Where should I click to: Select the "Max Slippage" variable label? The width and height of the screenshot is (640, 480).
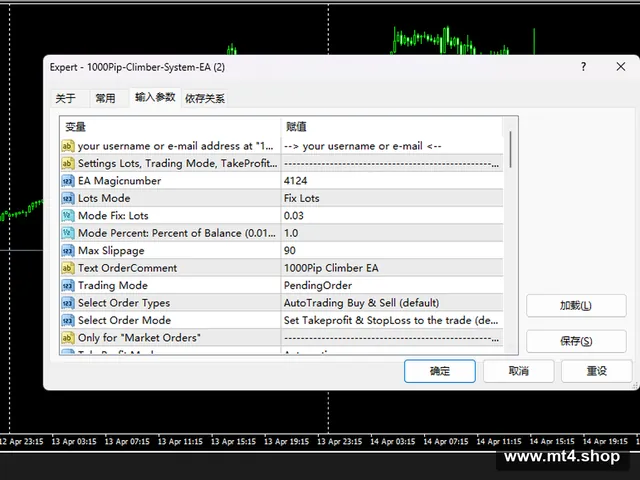[111, 251]
